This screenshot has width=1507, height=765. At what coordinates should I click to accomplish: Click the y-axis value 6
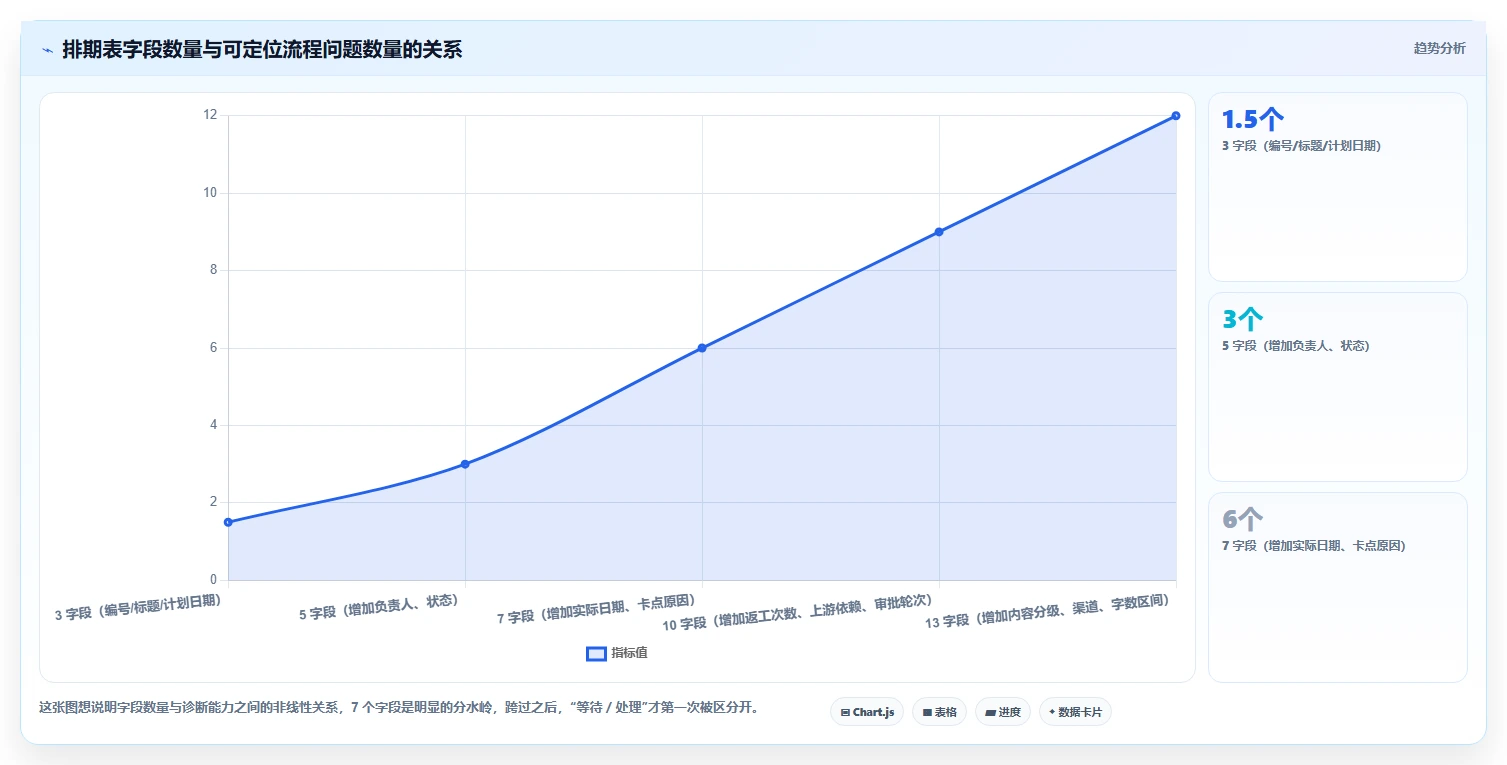[x=213, y=348]
